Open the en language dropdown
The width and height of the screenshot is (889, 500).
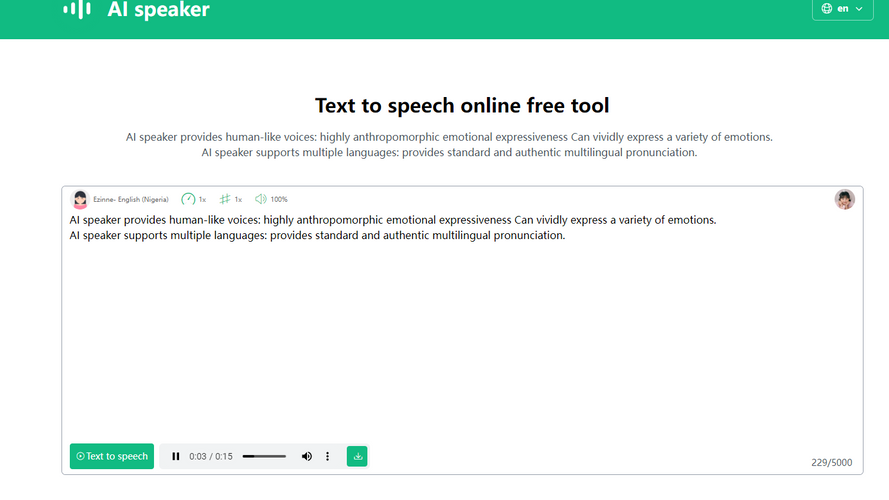click(x=843, y=9)
